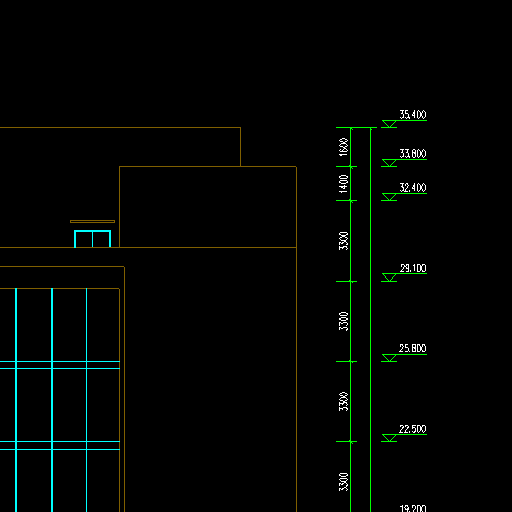Select the triangle level marker under 32.400
Image resolution: width=512 pixels, height=512 pixels.
389,197
